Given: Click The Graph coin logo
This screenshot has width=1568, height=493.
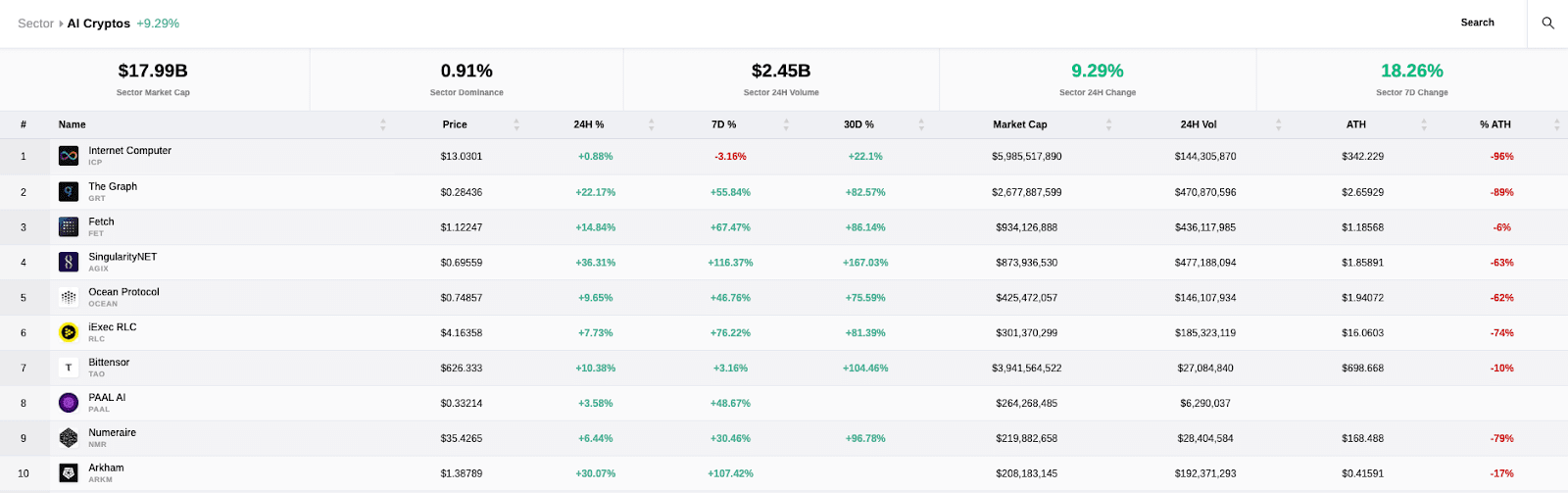Looking at the screenshot, I should (69, 192).
